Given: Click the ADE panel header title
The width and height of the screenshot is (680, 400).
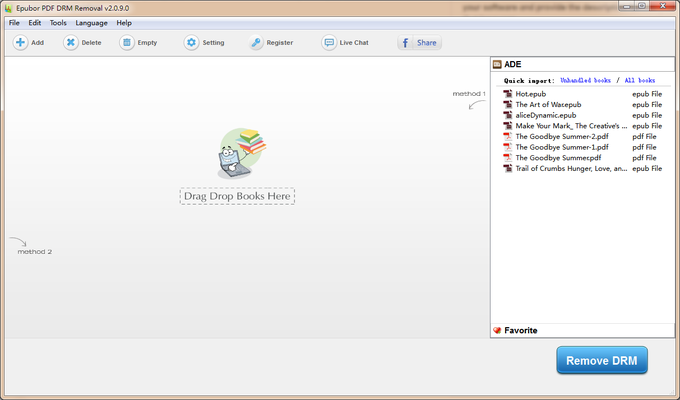Looking at the screenshot, I should (x=513, y=64).
